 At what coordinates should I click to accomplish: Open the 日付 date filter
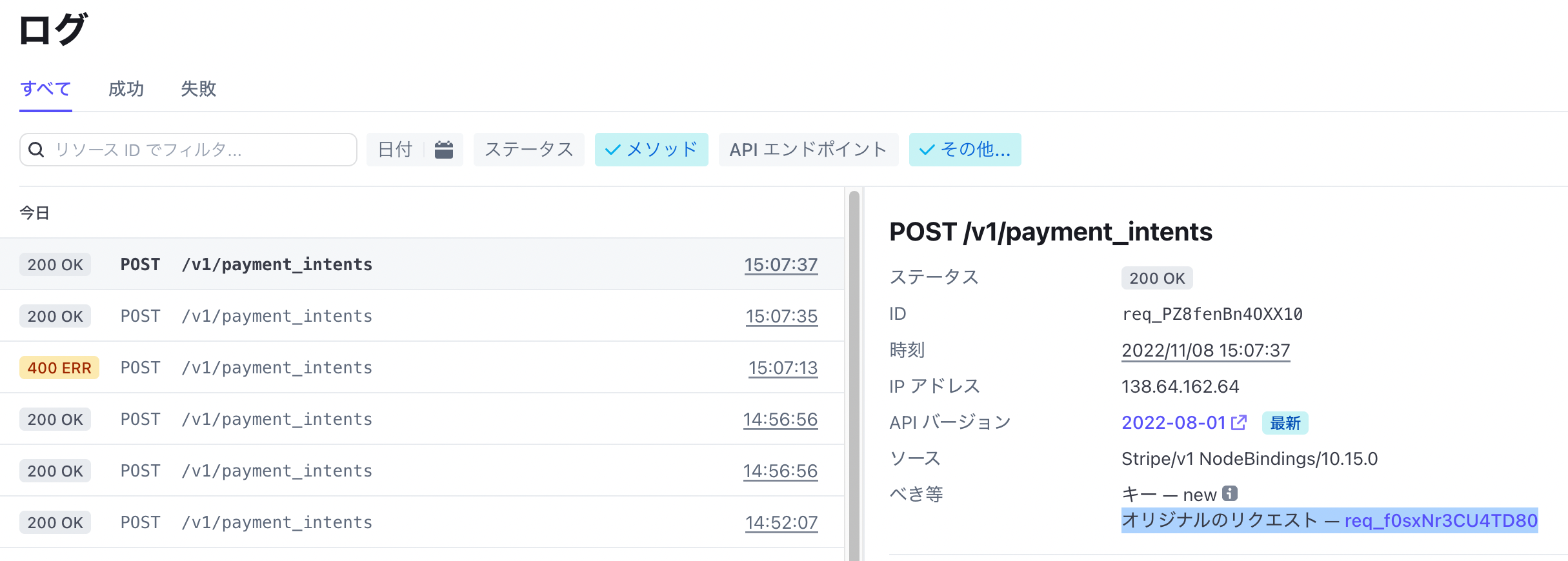pyautogui.click(x=395, y=150)
